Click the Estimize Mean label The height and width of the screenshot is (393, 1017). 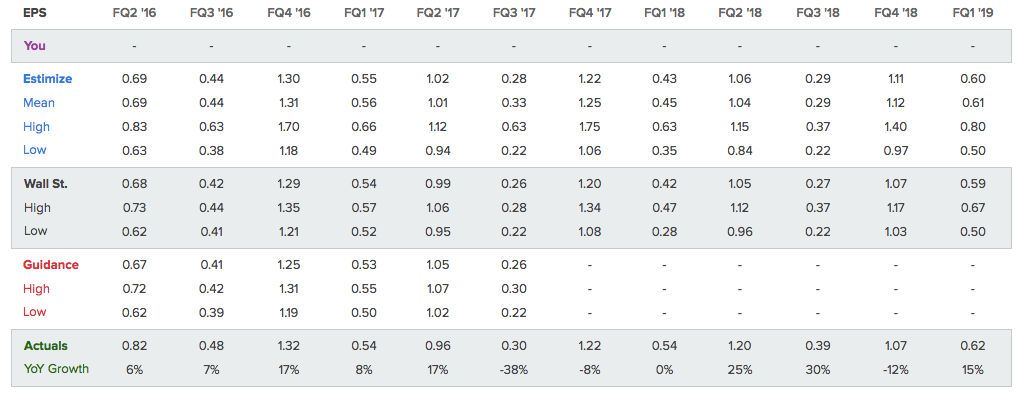pos(39,102)
